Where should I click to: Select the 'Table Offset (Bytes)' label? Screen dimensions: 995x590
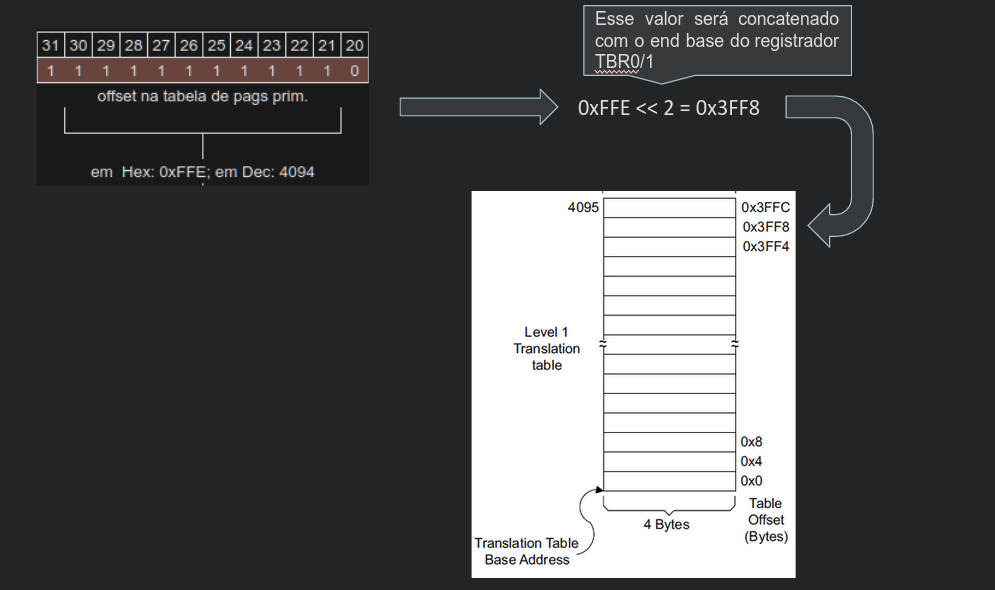pos(766,520)
